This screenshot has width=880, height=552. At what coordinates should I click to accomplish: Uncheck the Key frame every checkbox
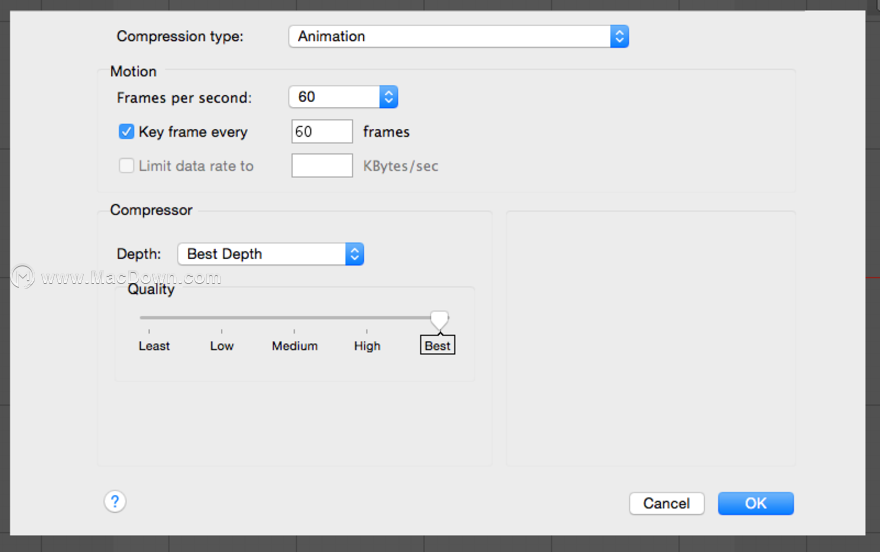(126, 132)
